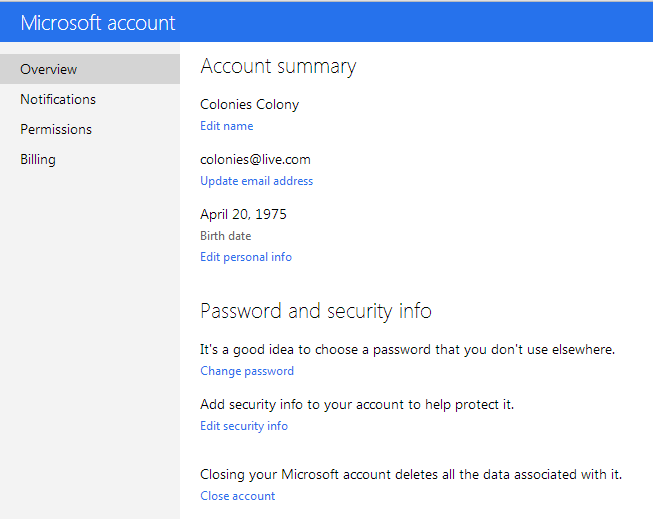This screenshot has height=519, width=653.
Task: Click the Edit security info link
Action: (244, 426)
